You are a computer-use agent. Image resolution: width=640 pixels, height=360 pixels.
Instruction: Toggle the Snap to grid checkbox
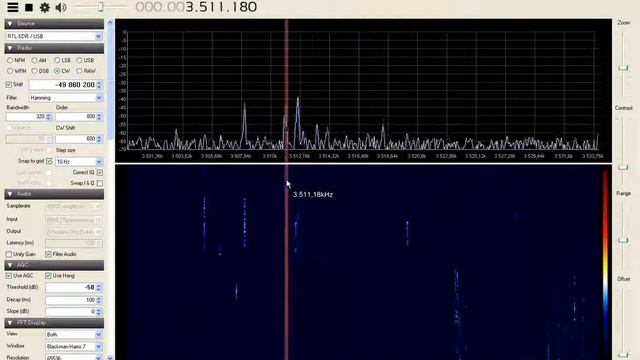point(49,161)
